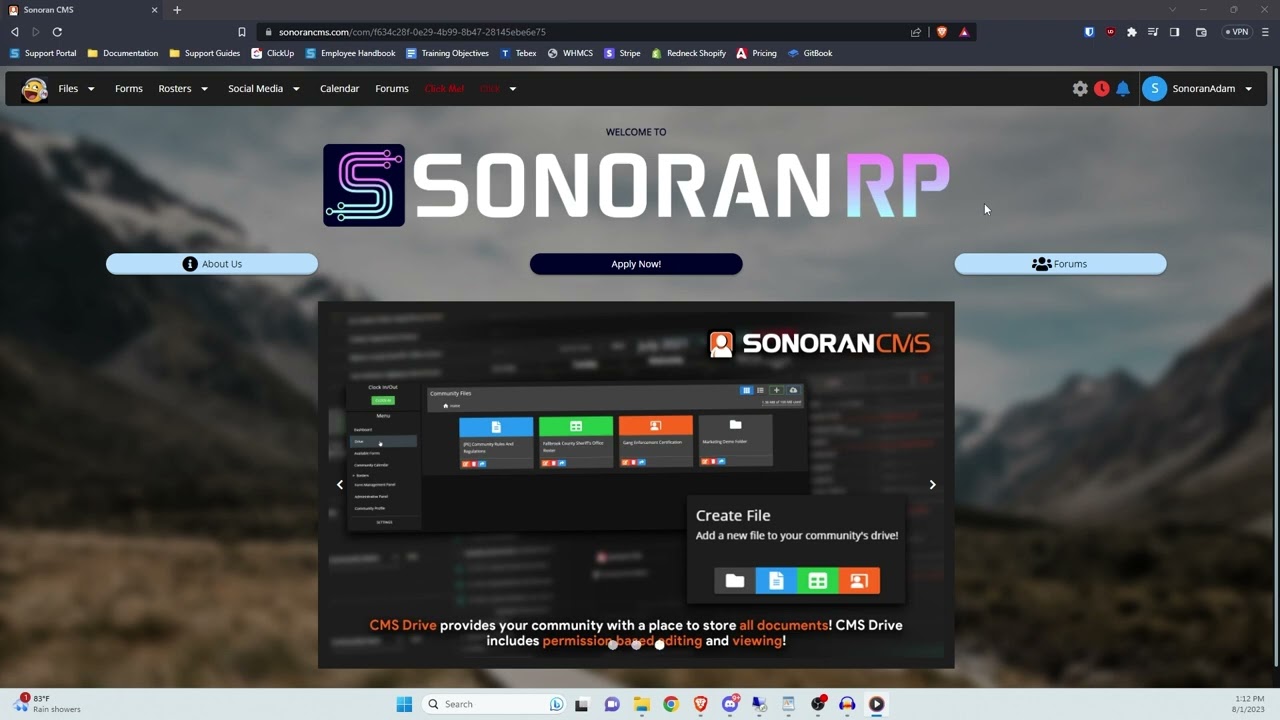Open the weather widget showing 83°F
The width and height of the screenshot is (1280, 720).
pos(48,704)
